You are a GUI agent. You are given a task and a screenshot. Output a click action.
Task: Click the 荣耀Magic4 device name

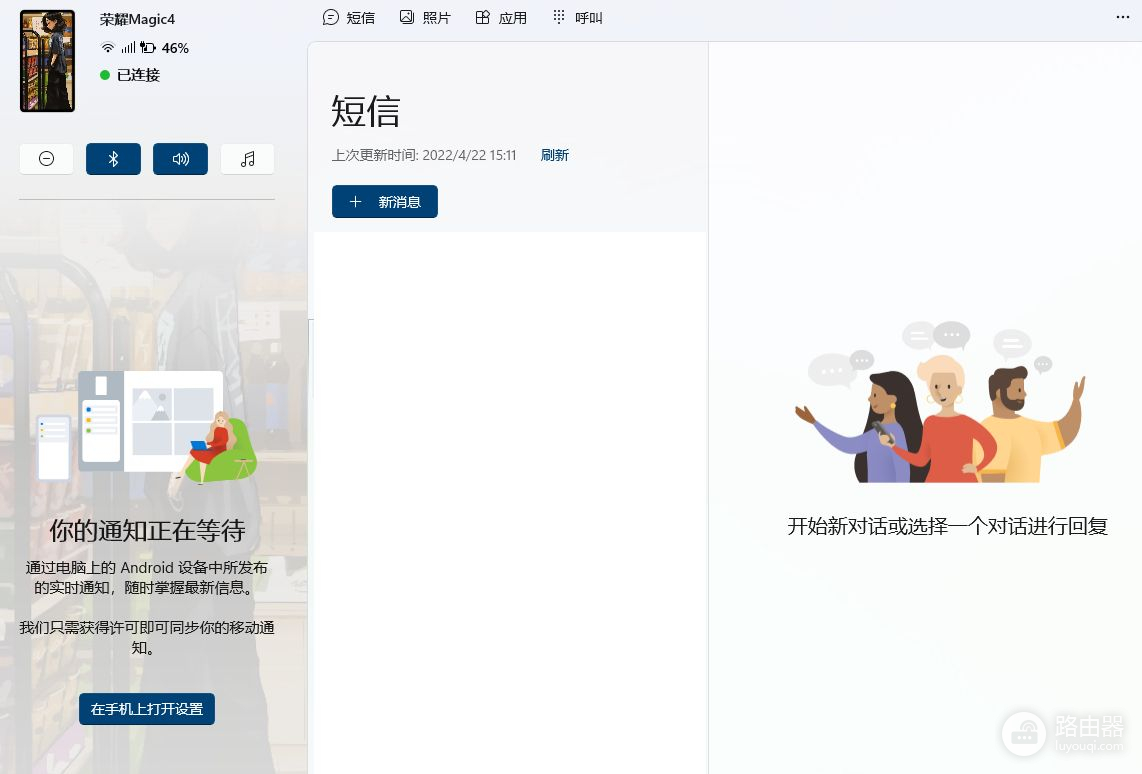[x=137, y=20]
